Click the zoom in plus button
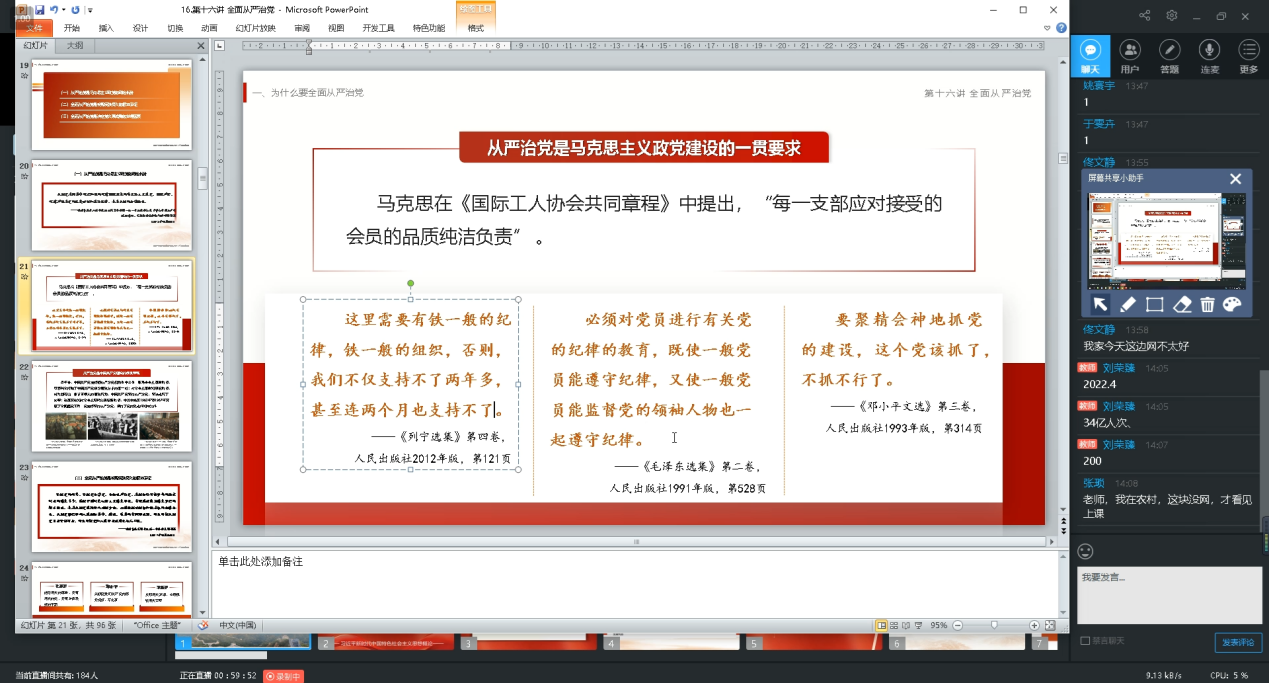The image size is (1269, 683). pyautogui.click(x=1036, y=625)
